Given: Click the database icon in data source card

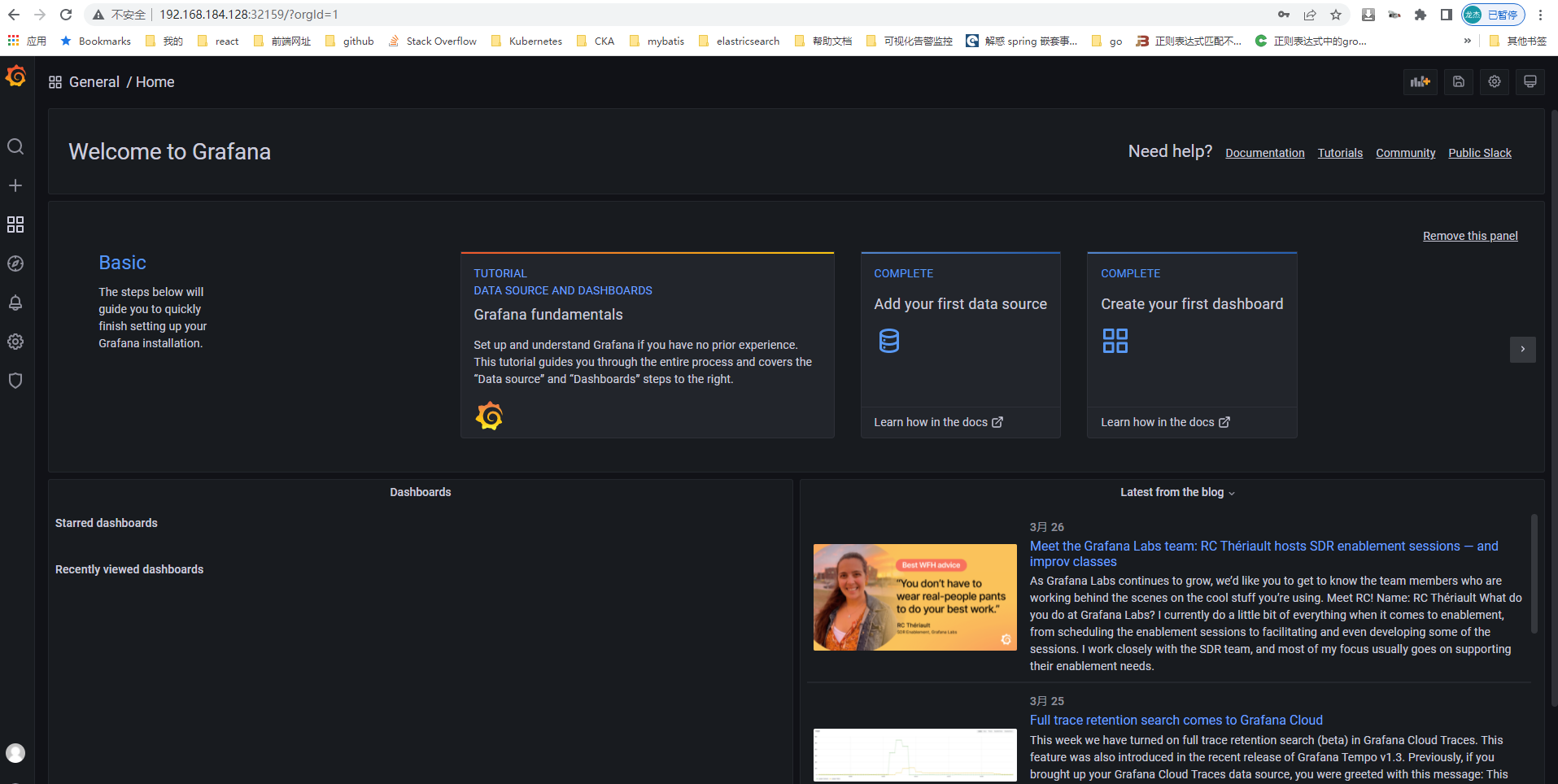Looking at the screenshot, I should 889,341.
